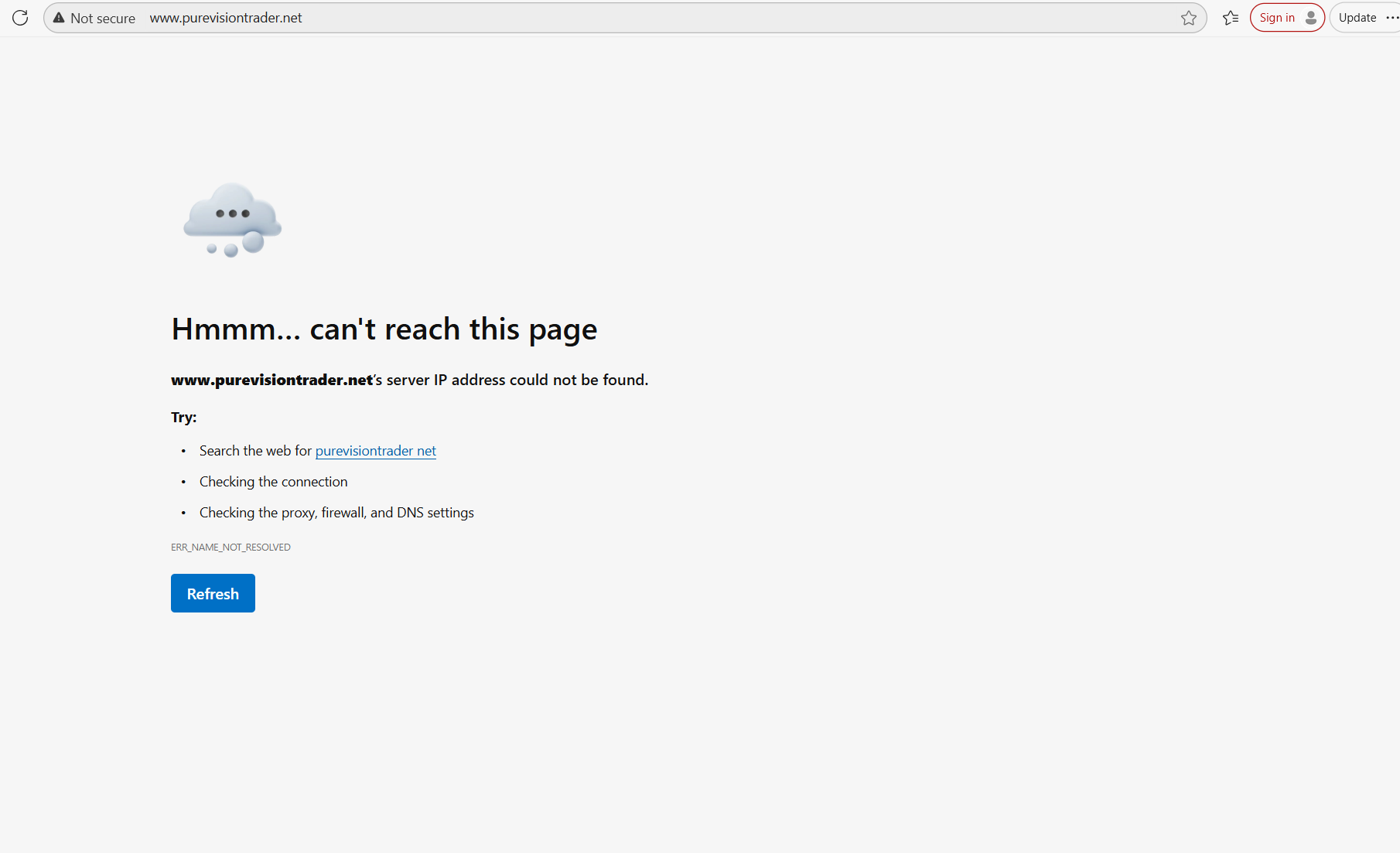Click the Sign in button

click(1277, 18)
